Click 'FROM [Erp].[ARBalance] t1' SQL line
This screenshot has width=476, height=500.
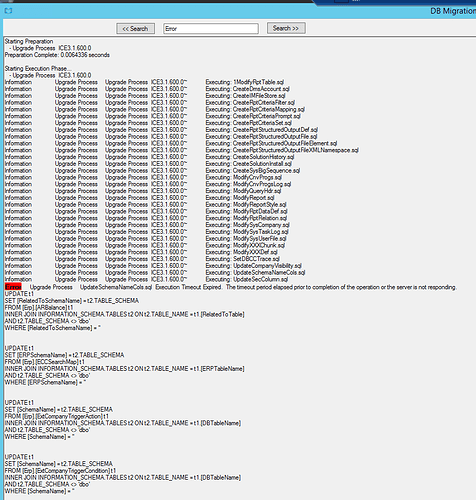(x=39, y=308)
